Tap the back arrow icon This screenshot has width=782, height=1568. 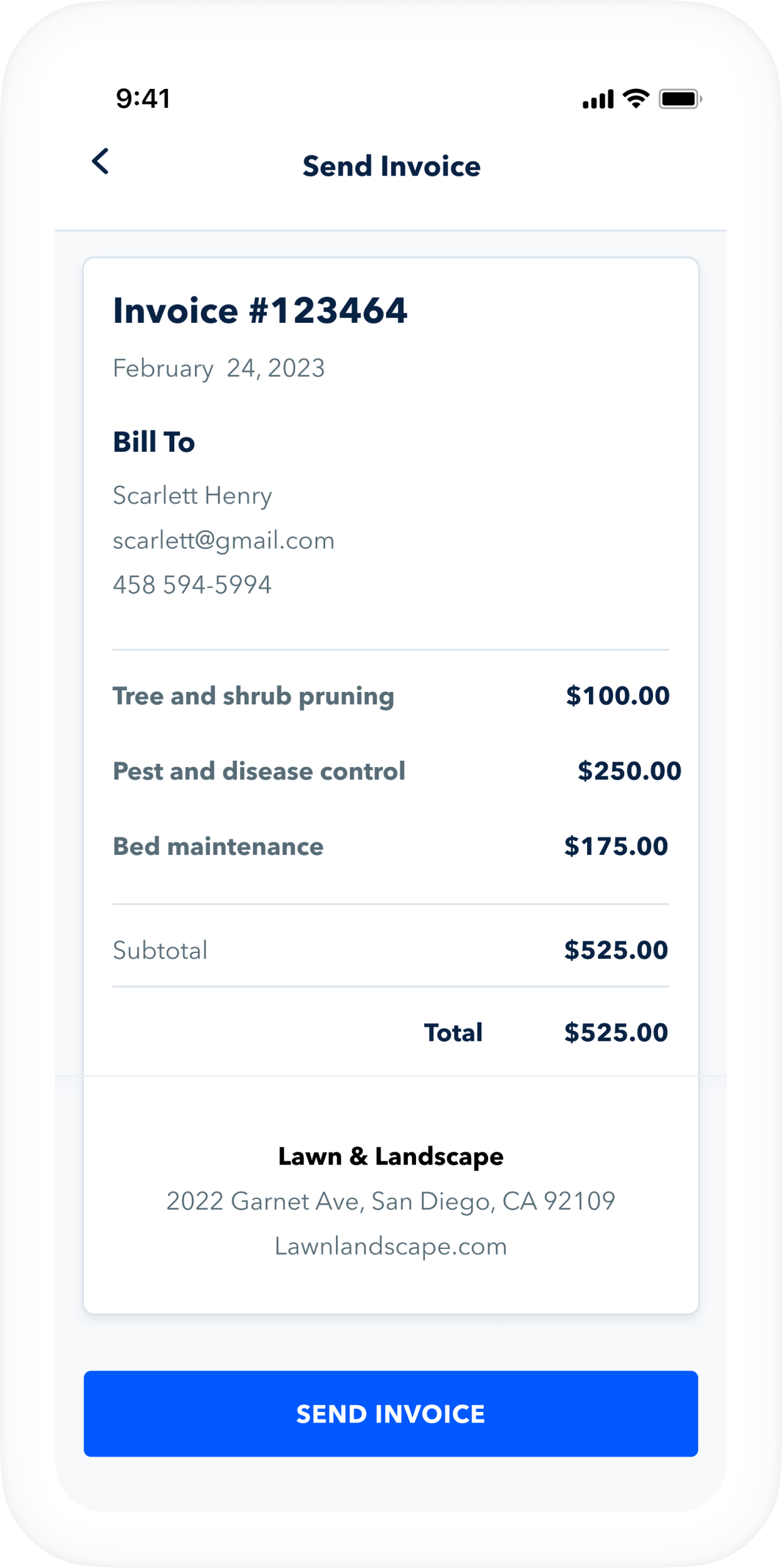pyautogui.click(x=100, y=162)
